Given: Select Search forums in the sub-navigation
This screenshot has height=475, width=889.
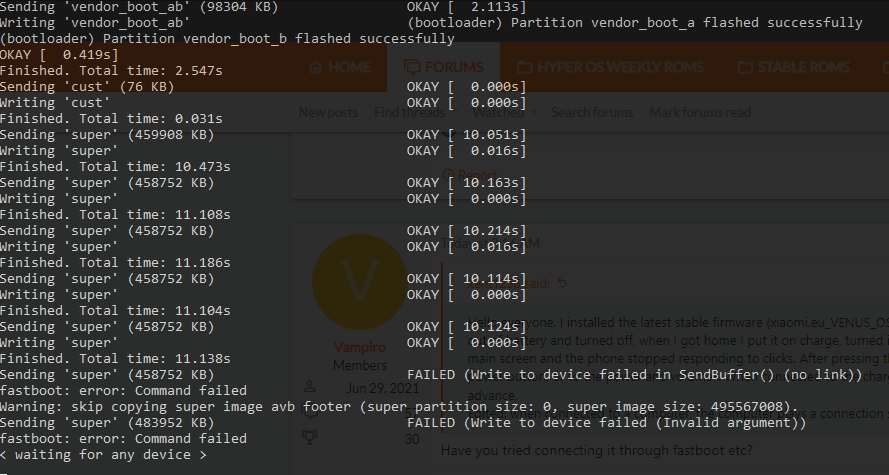Looking at the screenshot, I should pos(592,112).
